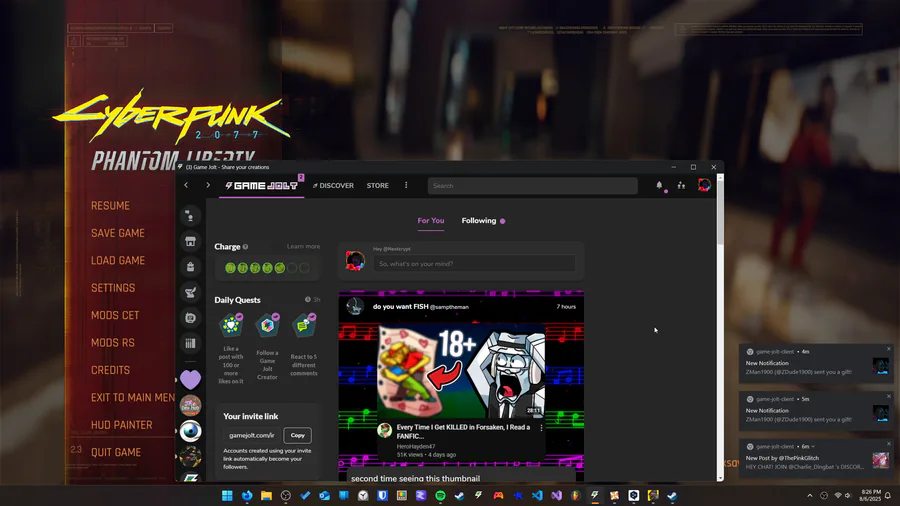Open the Dev Hub community icon

pyautogui.click(x=191, y=405)
